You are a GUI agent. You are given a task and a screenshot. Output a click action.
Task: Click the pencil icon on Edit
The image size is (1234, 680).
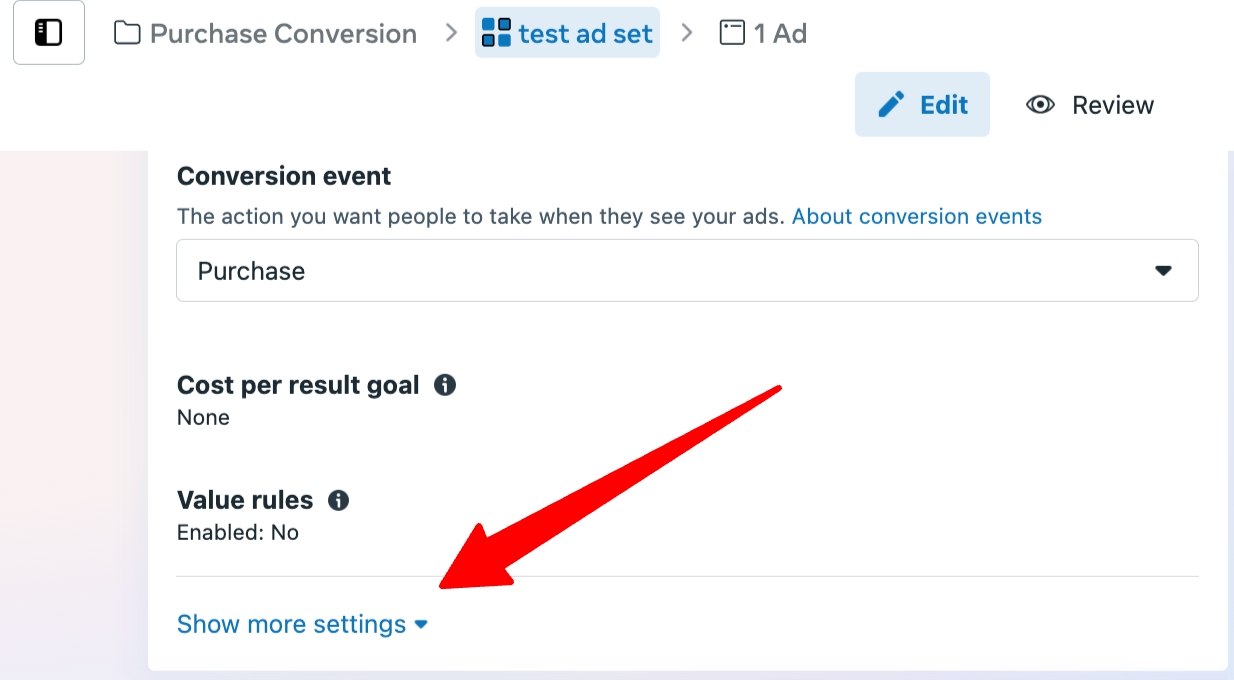[891, 104]
